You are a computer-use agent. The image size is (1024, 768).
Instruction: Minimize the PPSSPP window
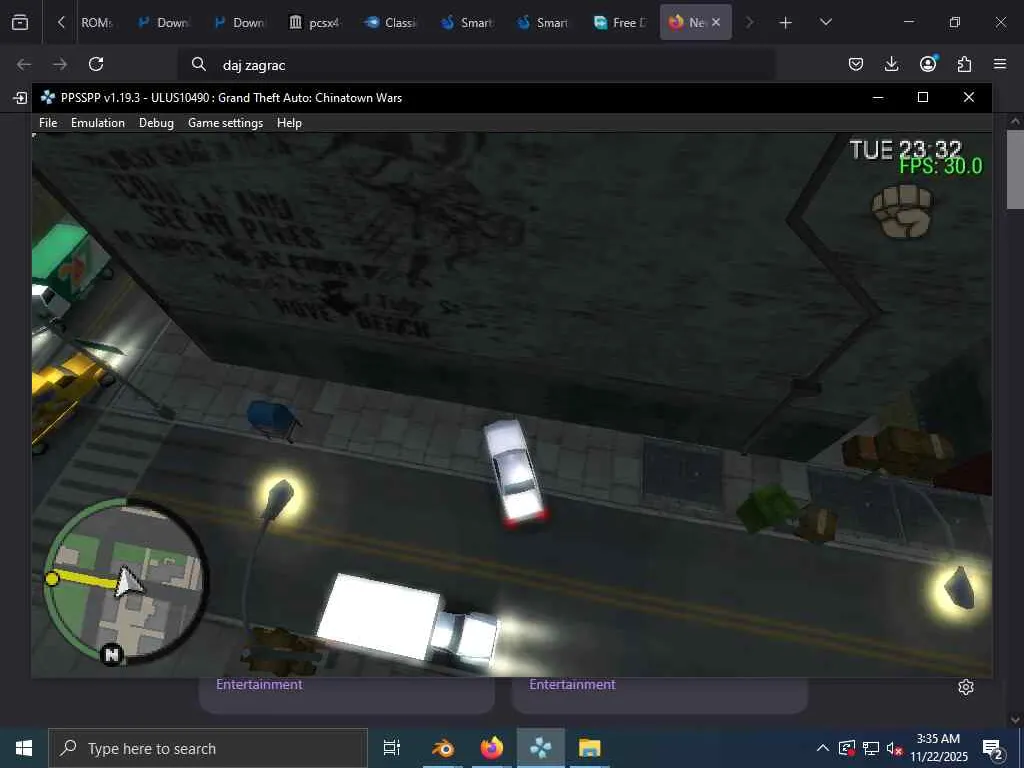pos(878,97)
